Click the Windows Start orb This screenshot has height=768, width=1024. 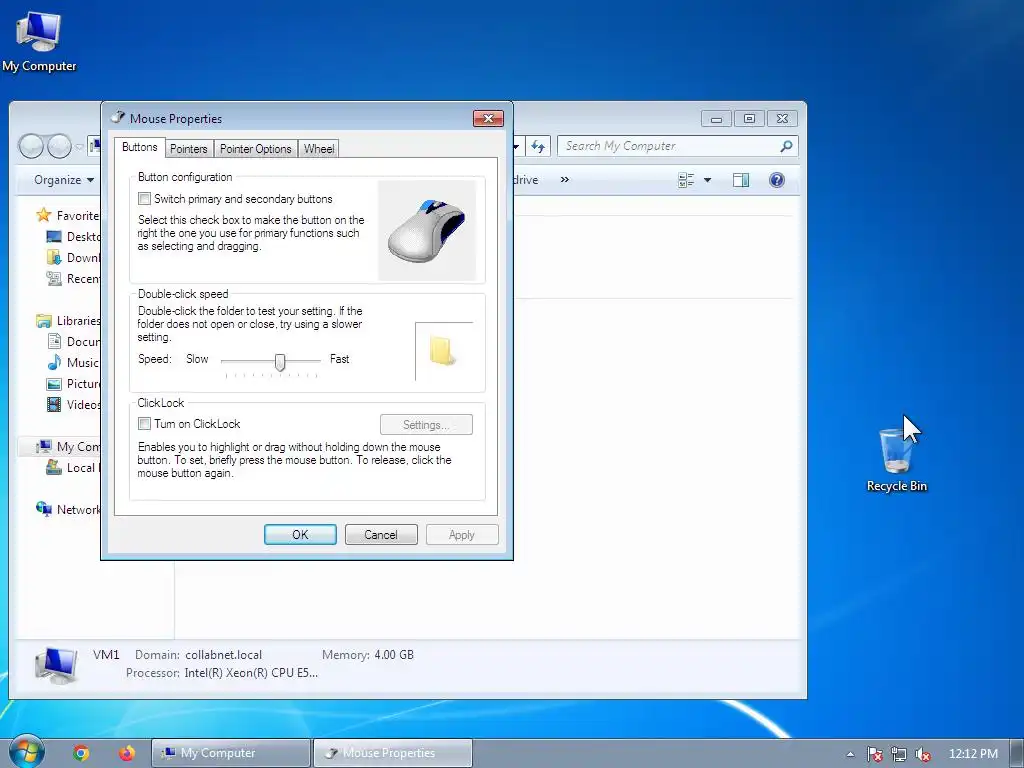click(26, 752)
